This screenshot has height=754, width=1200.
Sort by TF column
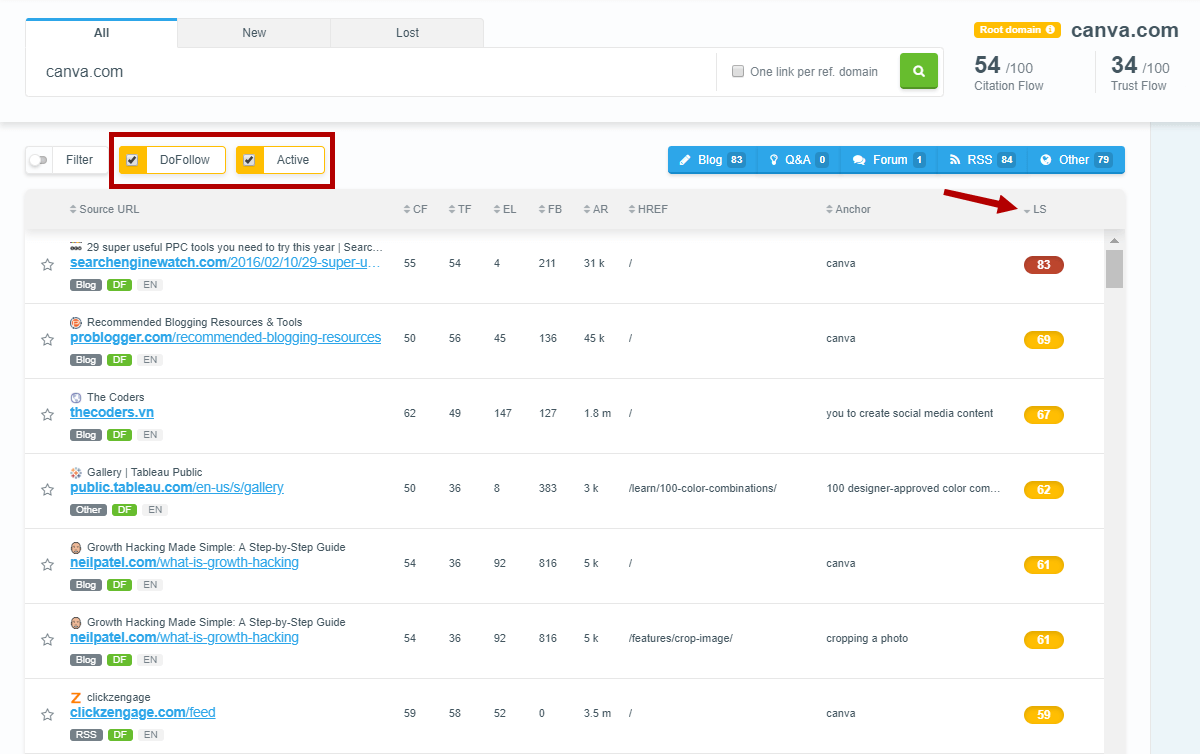(x=460, y=209)
